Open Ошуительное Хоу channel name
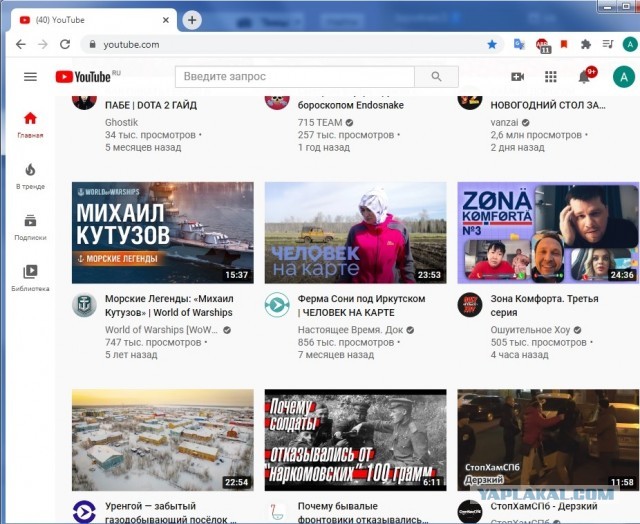This screenshot has width=640, height=524. click(x=530, y=330)
